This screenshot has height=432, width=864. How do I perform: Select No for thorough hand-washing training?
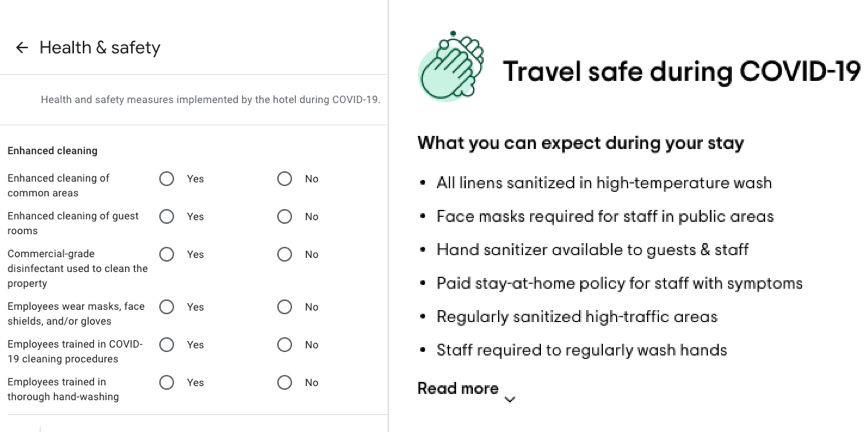coord(284,382)
